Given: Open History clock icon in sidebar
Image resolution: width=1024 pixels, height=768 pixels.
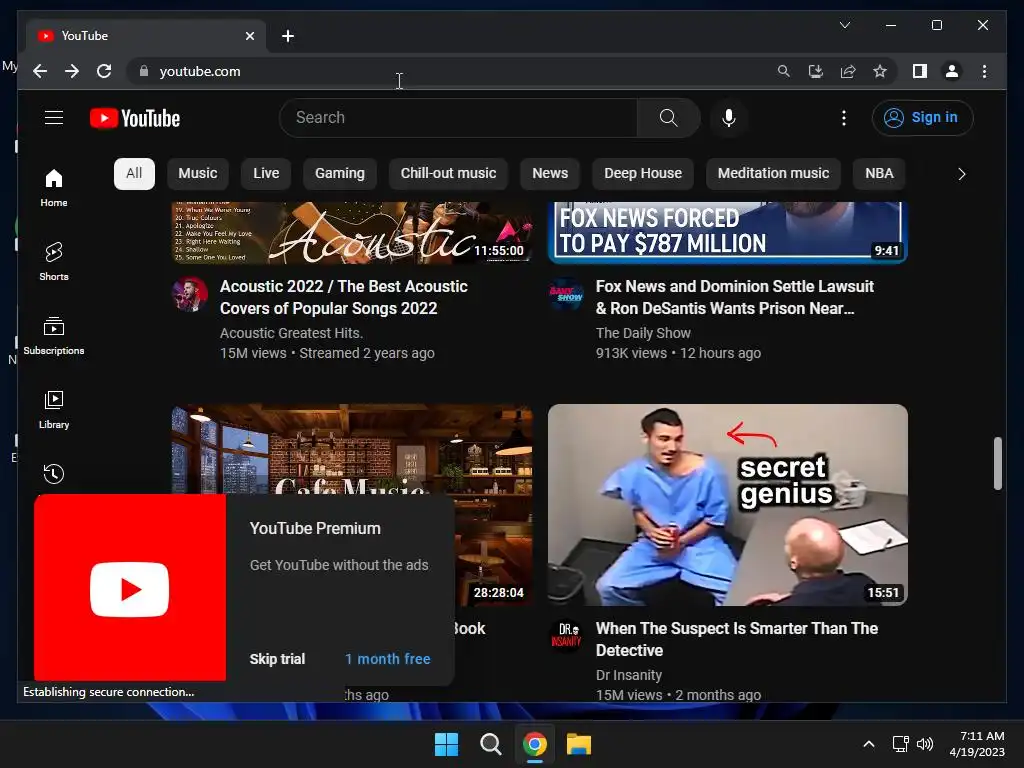Looking at the screenshot, I should click(54, 473).
